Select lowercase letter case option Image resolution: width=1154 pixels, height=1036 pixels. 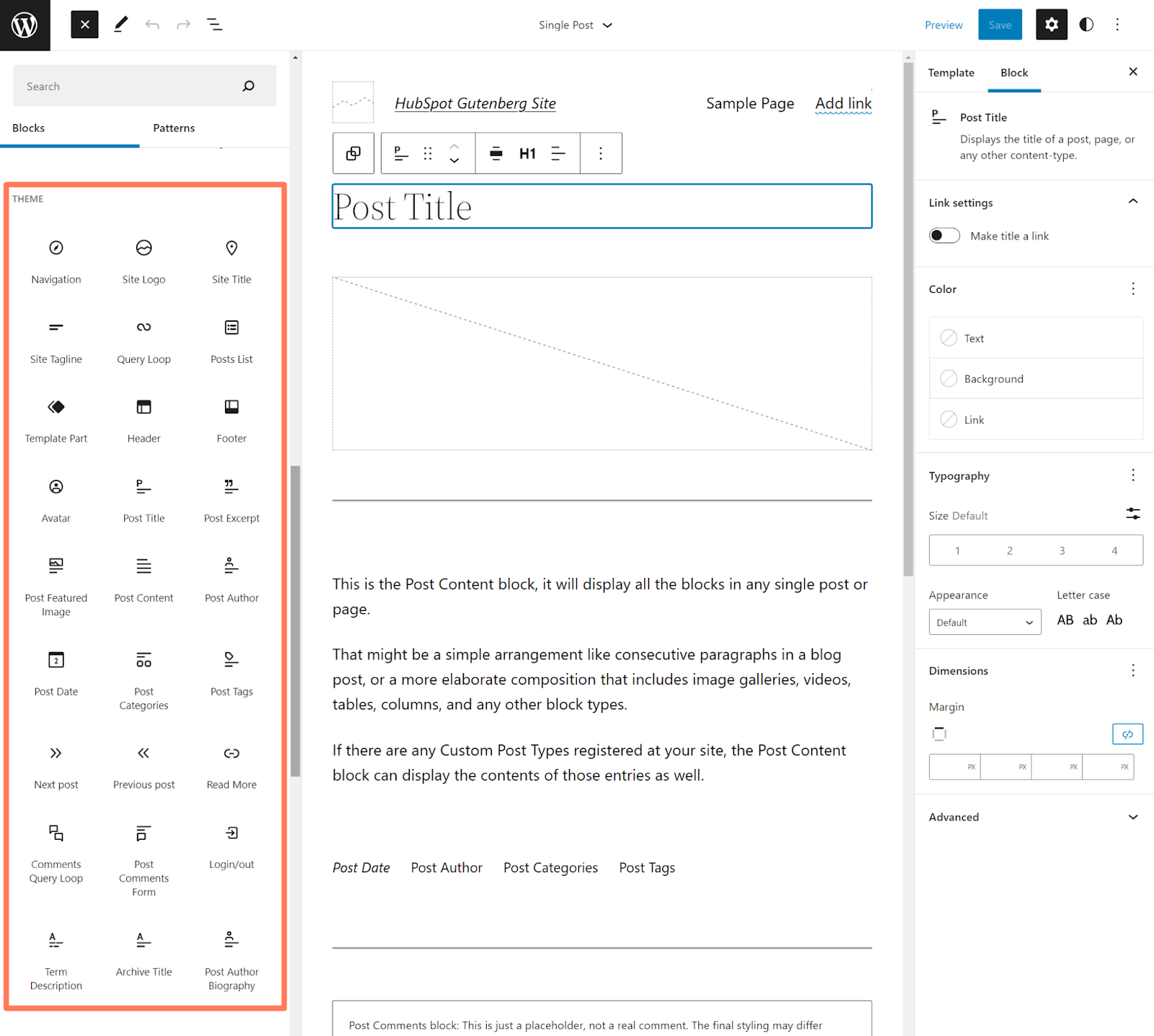pos(1090,620)
